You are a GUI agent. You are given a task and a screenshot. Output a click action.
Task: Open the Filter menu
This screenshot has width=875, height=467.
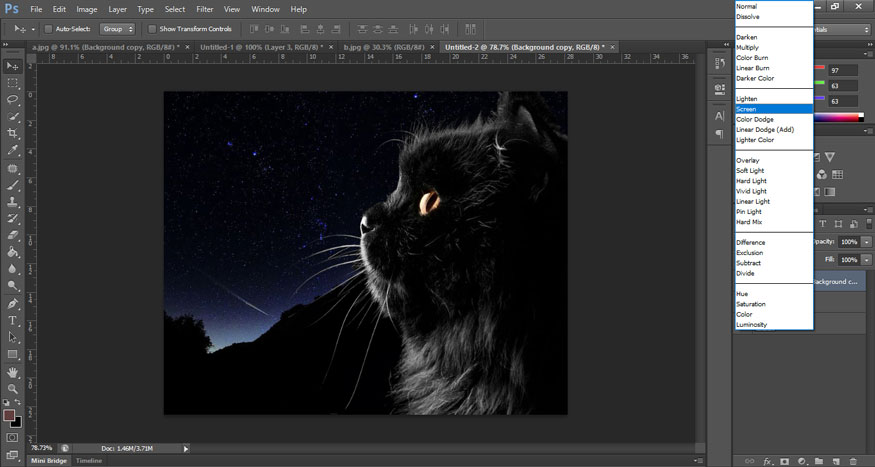(205, 9)
